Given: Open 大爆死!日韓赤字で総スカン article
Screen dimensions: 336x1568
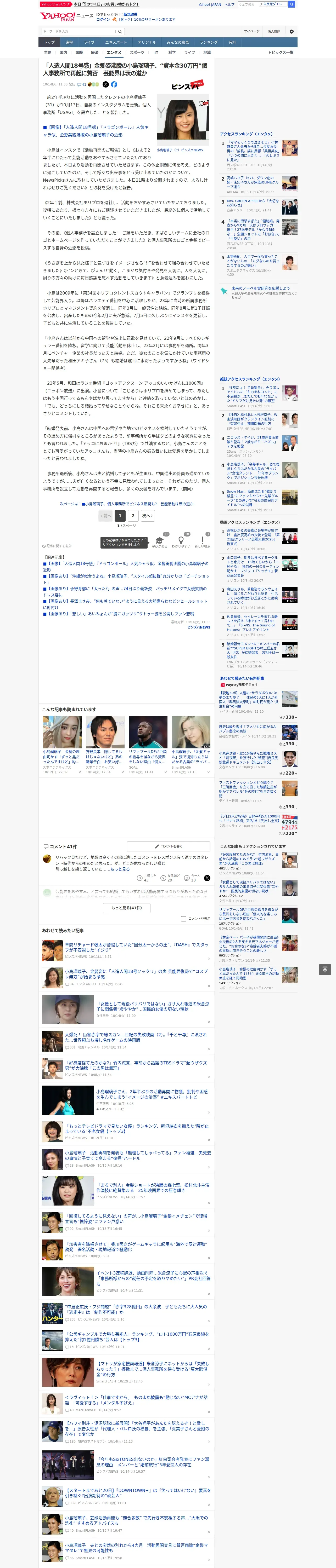Looking at the screenshot, I should point(136,1037).
